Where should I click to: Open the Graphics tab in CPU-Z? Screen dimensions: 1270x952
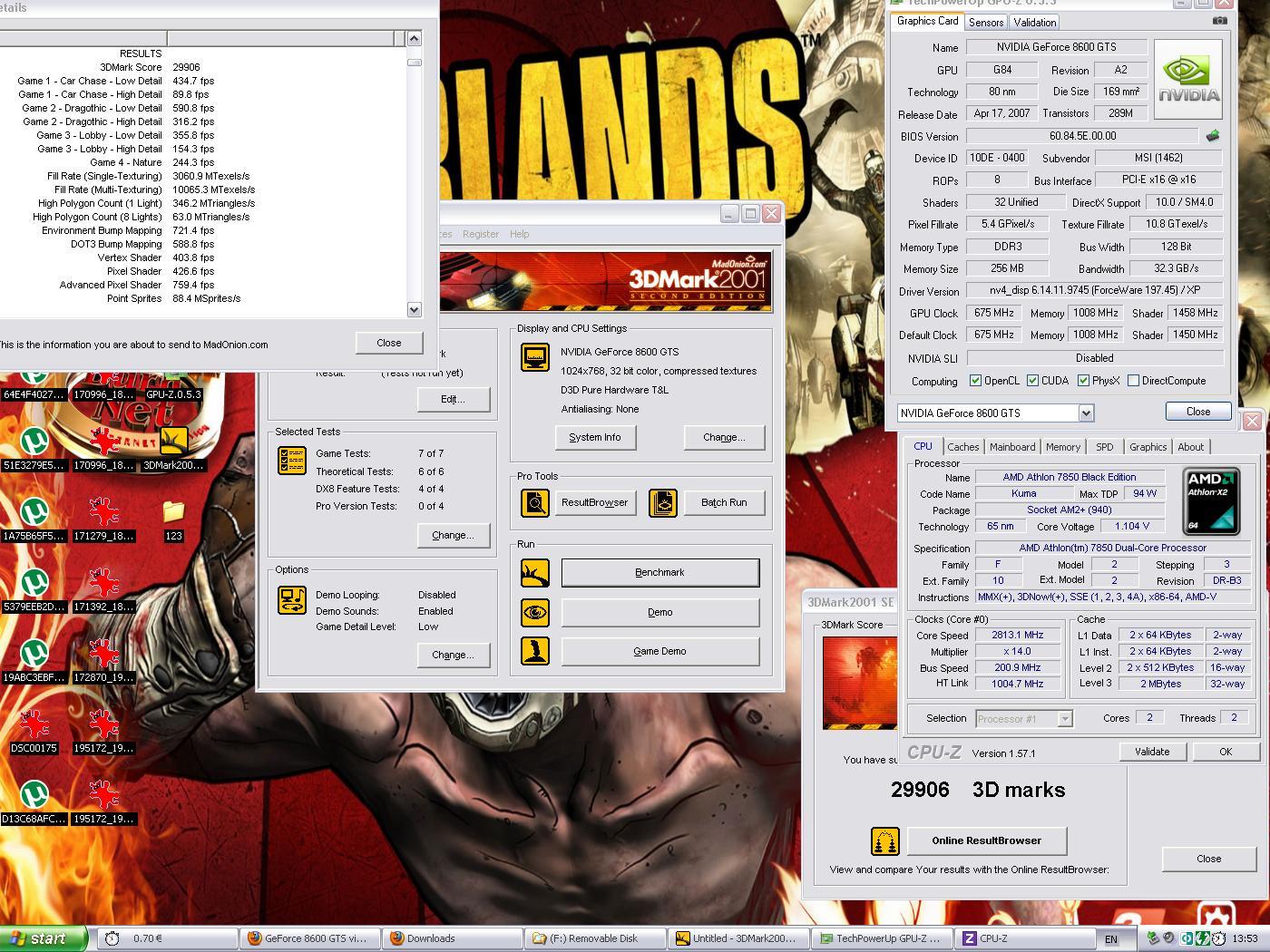(1148, 447)
